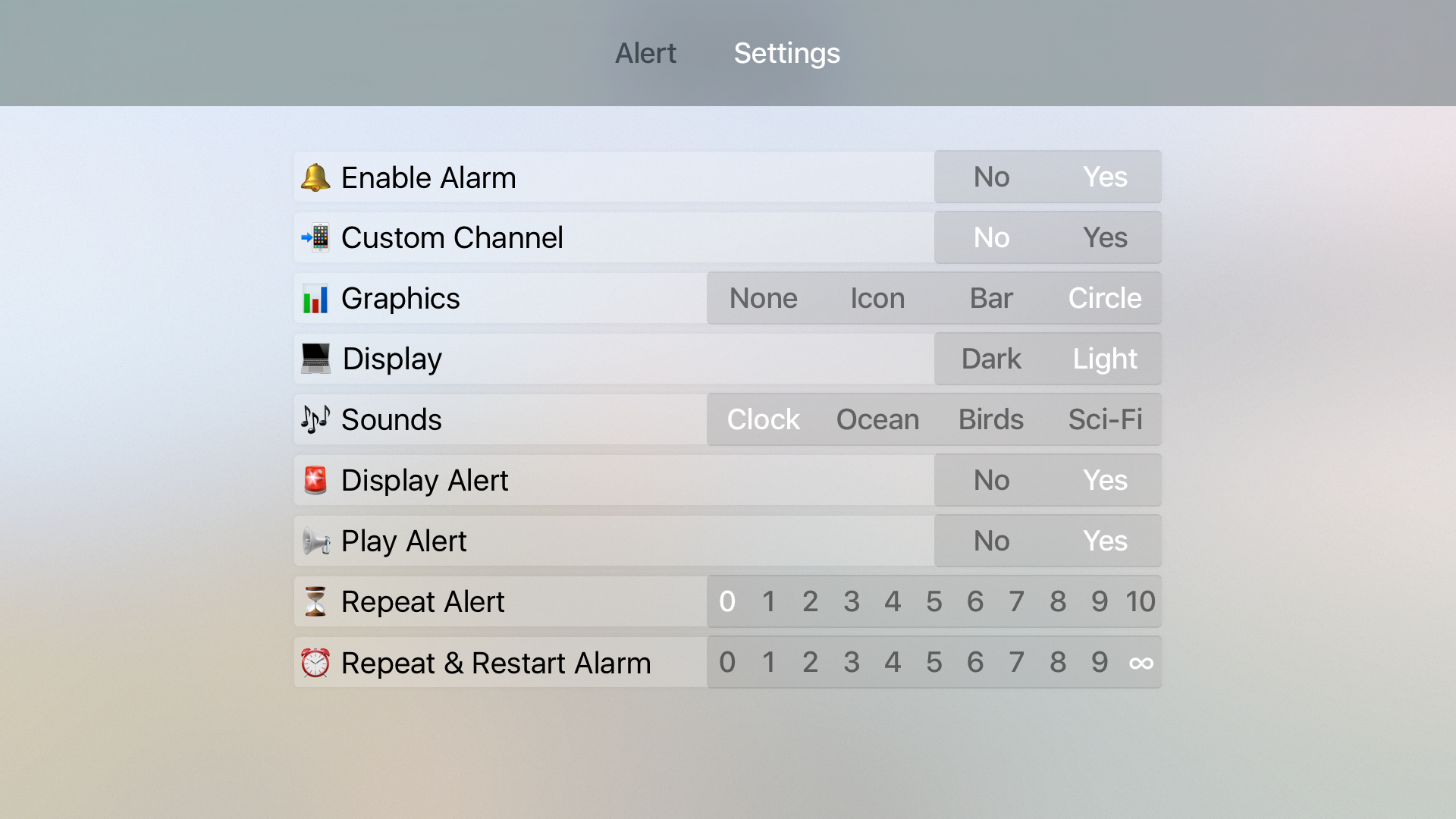Choose None for Graphics
Viewport: 1456px width, 819px height.
(764, 298)
